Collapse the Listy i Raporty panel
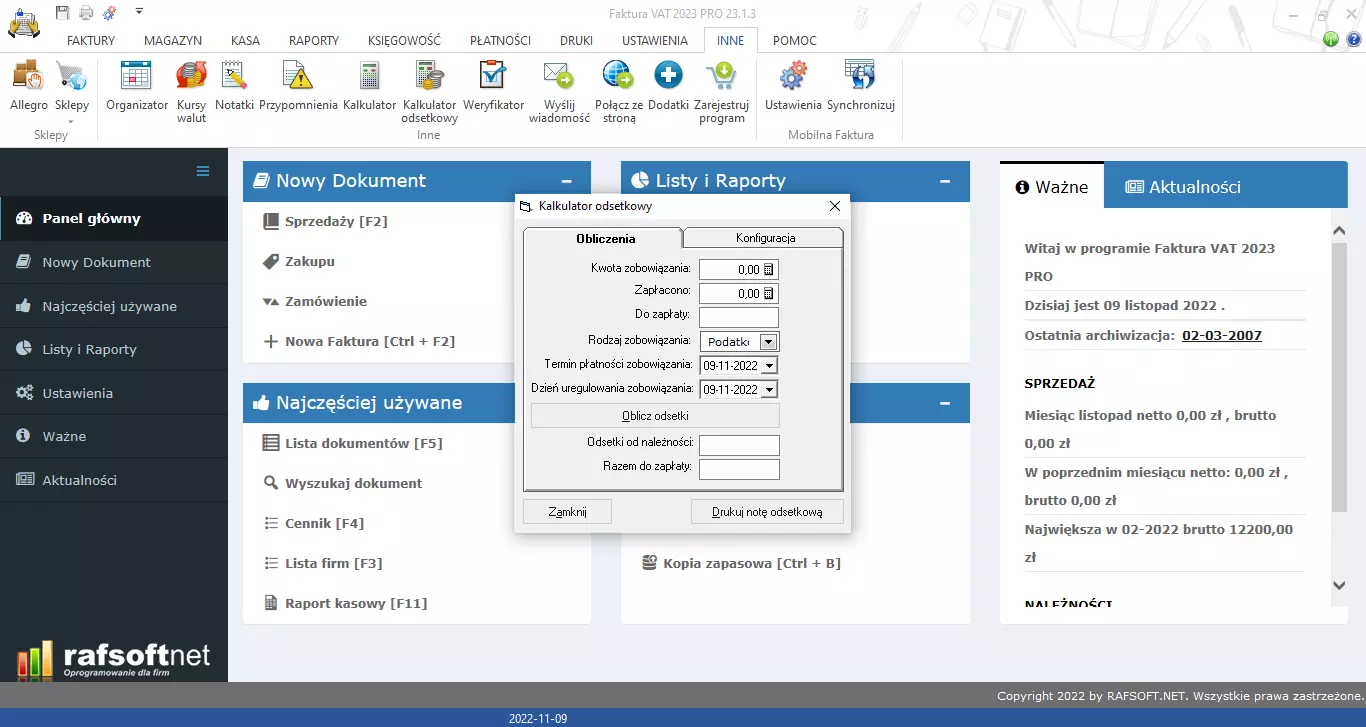Viewport: 1366px width, 727px height. [x=945, y=181]
